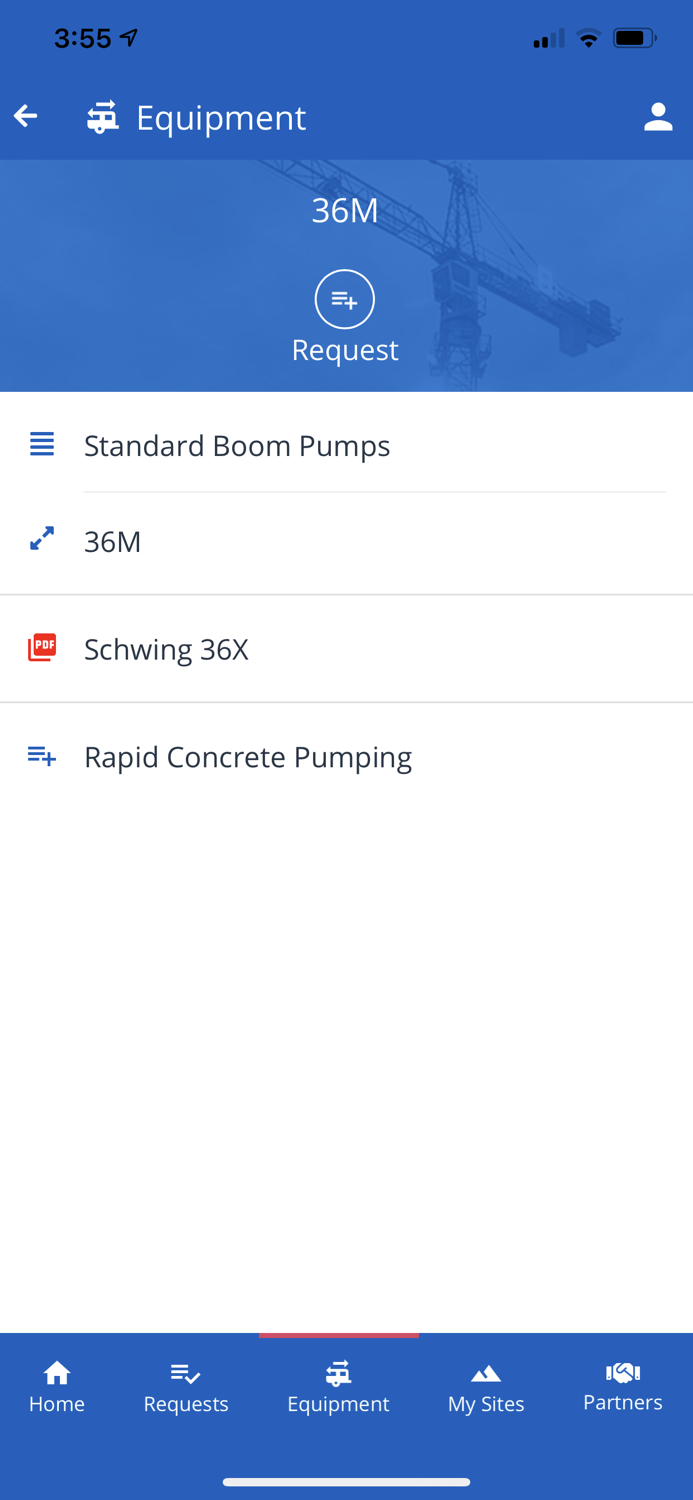The image size is (693, 1500).
Task: Select Rapid Concrete Pumping from the list
Action: [x=248, y=756]
